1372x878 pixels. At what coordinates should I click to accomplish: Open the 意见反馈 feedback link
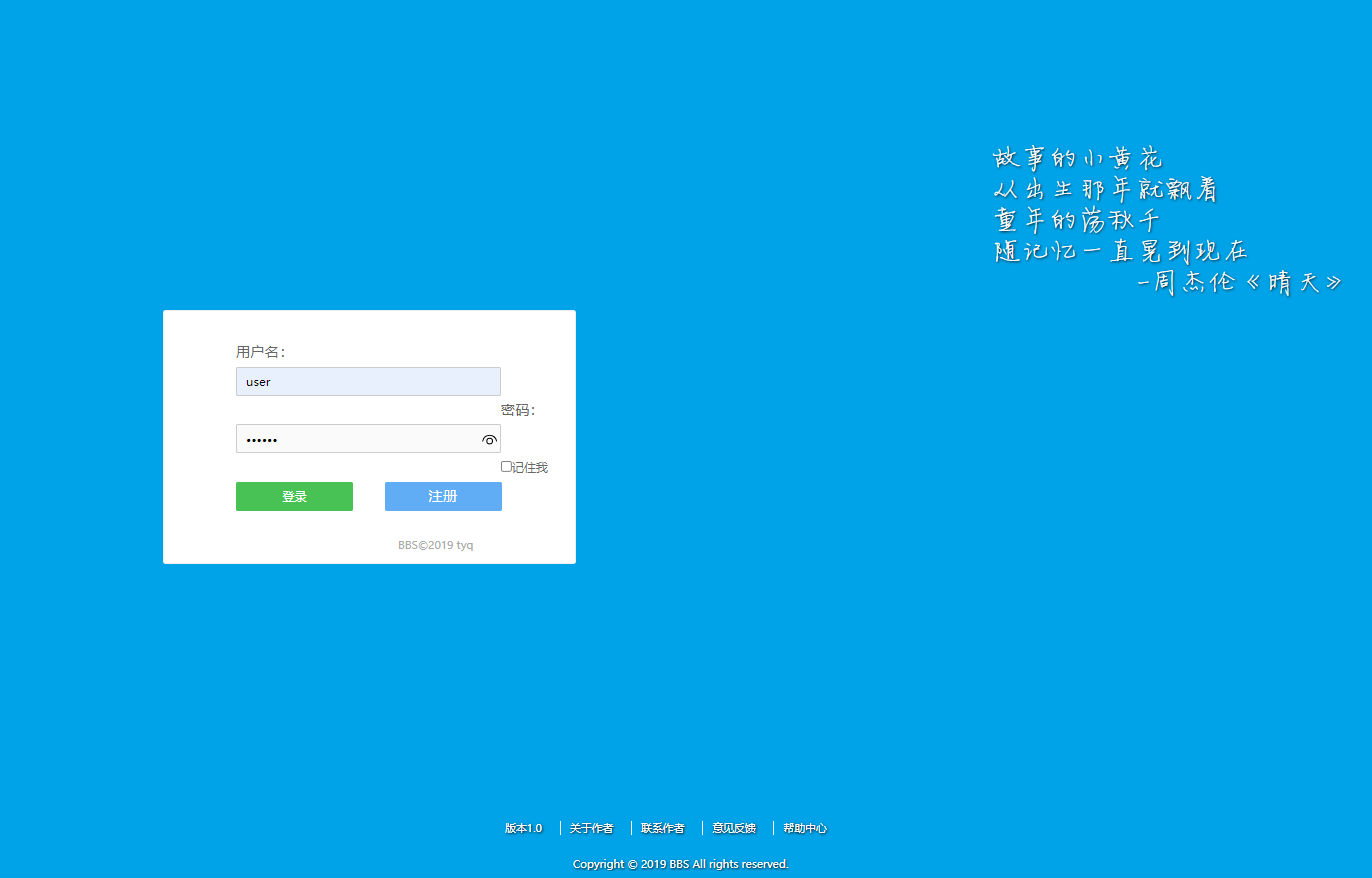(x=734, y=828)
